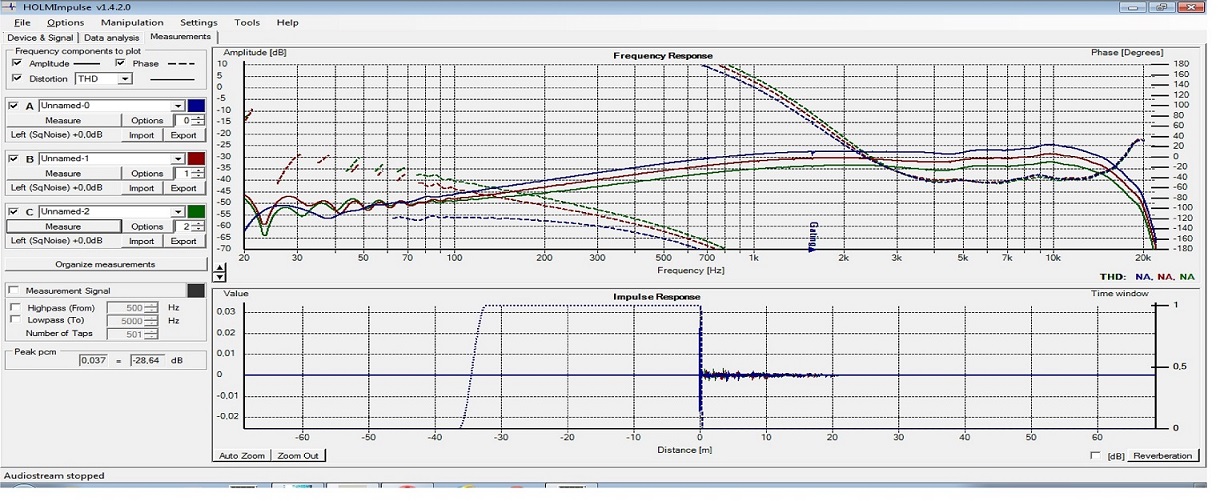The height and width of the screenshot is (501, 1220).
Task: Enable the Measurement Signal checkbox
Action: [x=15, y=291]
